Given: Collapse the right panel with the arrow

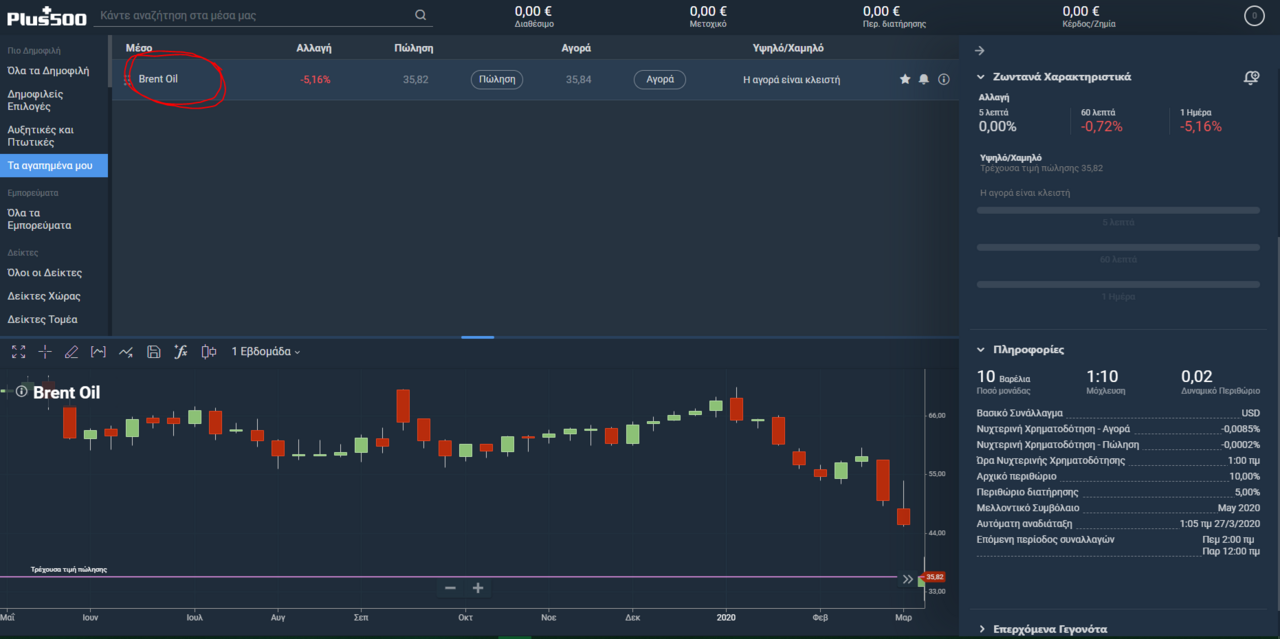Looking at the screenshot, I should [x=979, y=50].
